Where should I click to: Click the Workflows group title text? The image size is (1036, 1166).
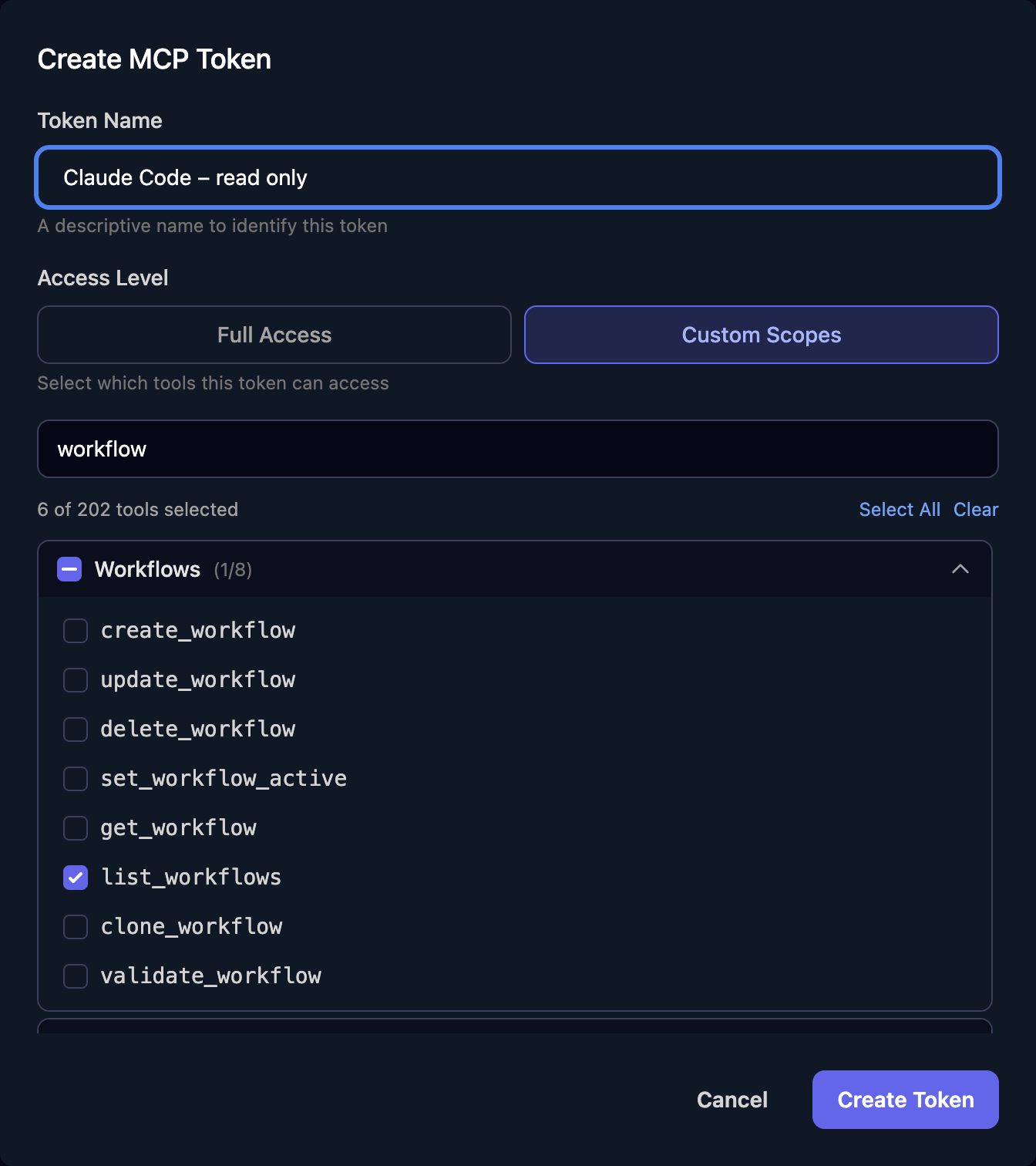click(147, 569)
